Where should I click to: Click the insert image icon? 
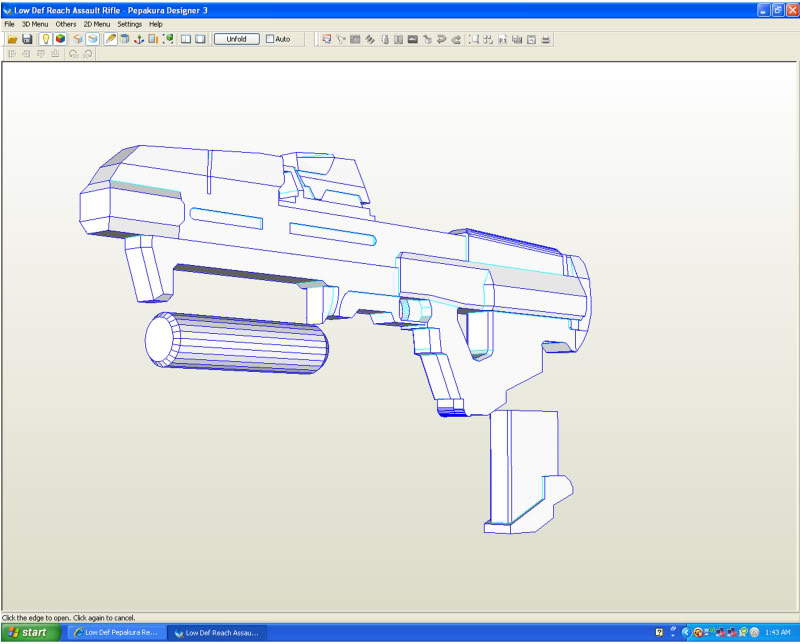click(x=413, y=39)
